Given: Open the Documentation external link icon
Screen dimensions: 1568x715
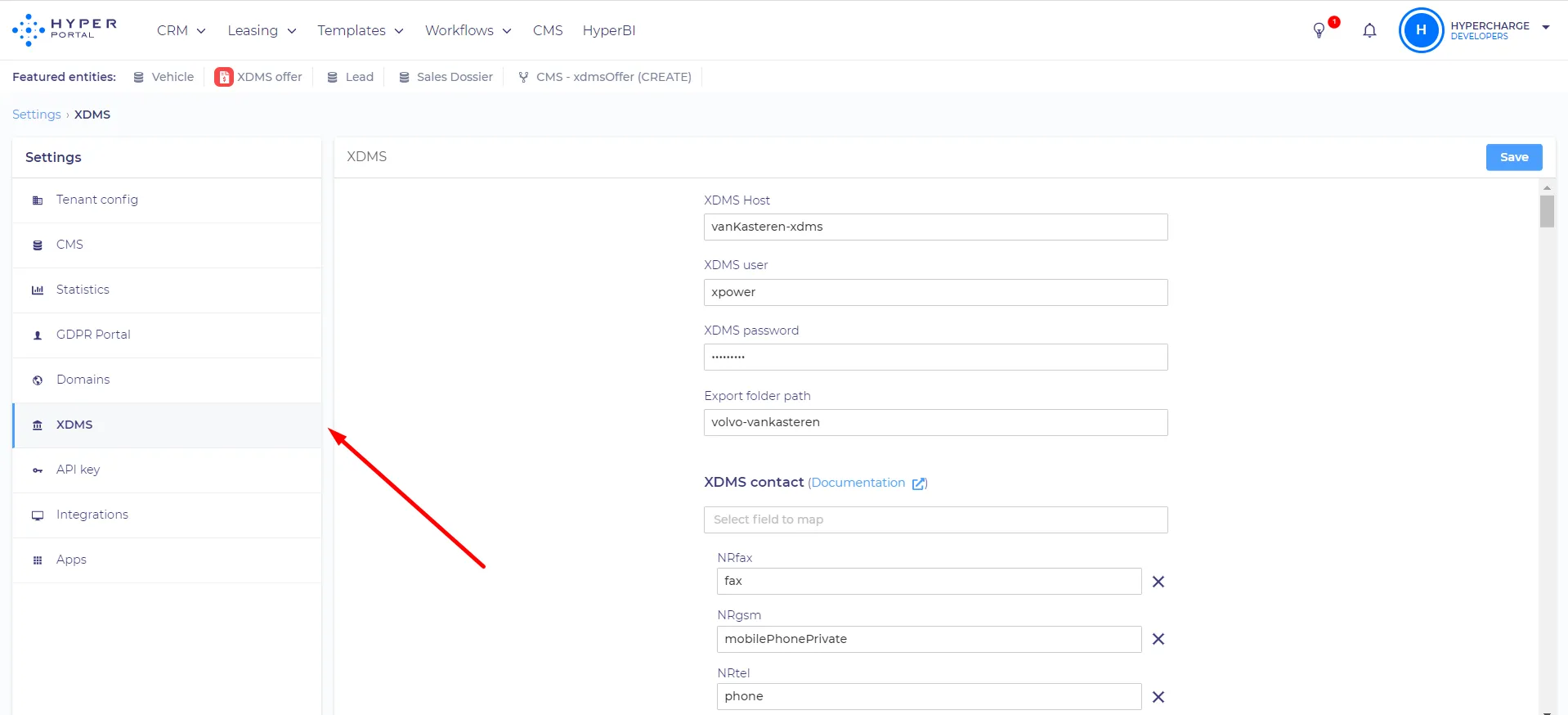Looking at the screenshot, I should point(919,483).
